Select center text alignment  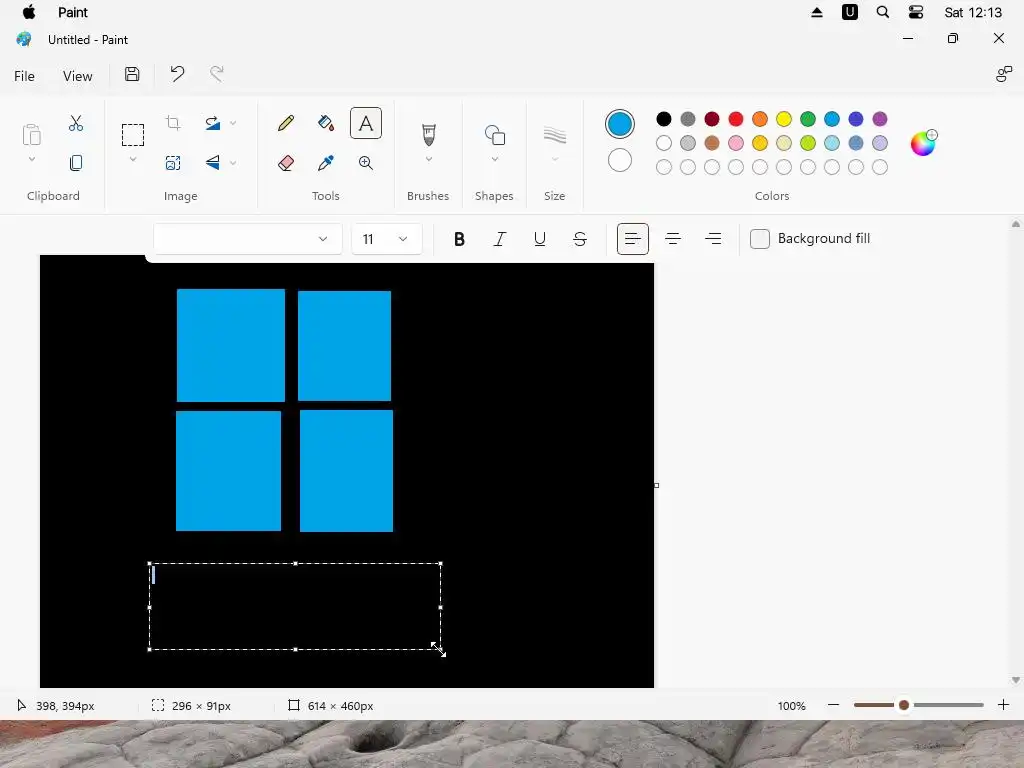(x=673, y=239)
